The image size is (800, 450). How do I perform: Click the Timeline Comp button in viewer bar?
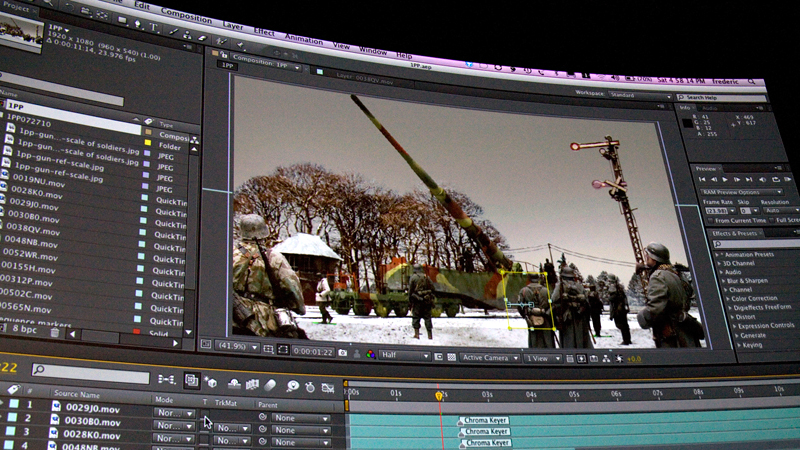[594, 359]
